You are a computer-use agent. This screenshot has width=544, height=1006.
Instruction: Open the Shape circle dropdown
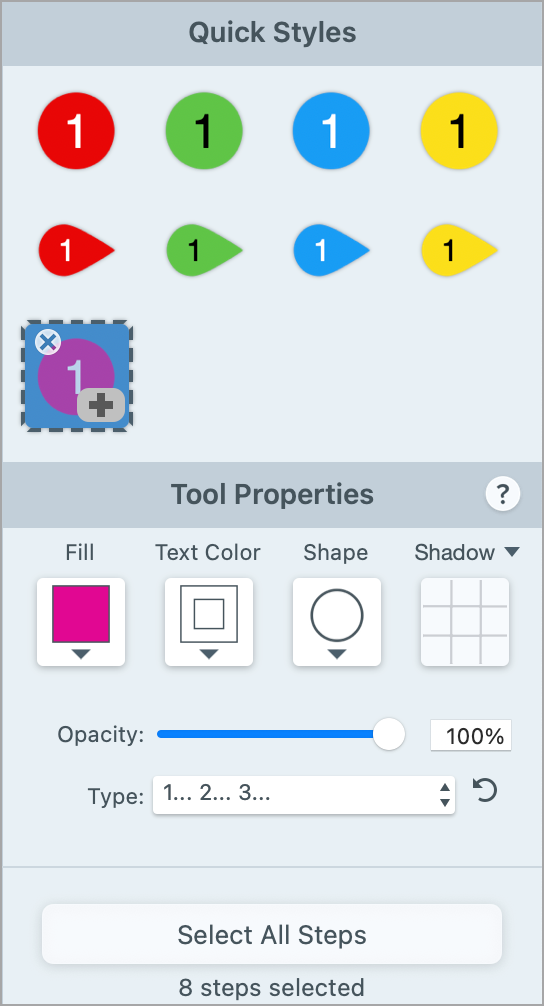click(337, 622)
